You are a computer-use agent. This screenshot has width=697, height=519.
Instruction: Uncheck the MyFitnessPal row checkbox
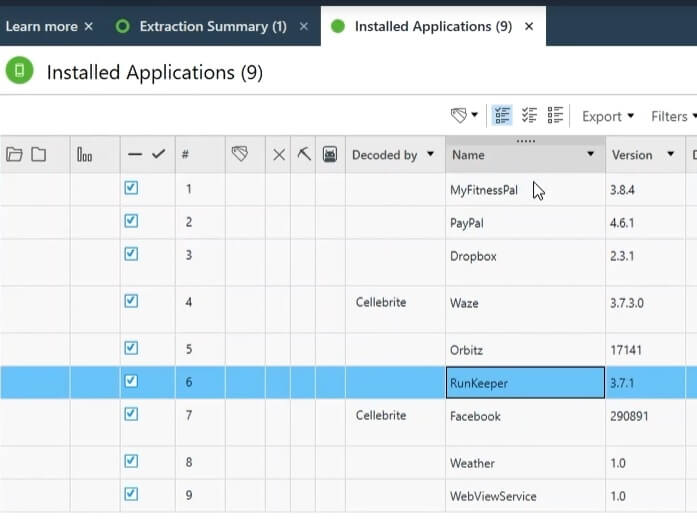(131, 188)
